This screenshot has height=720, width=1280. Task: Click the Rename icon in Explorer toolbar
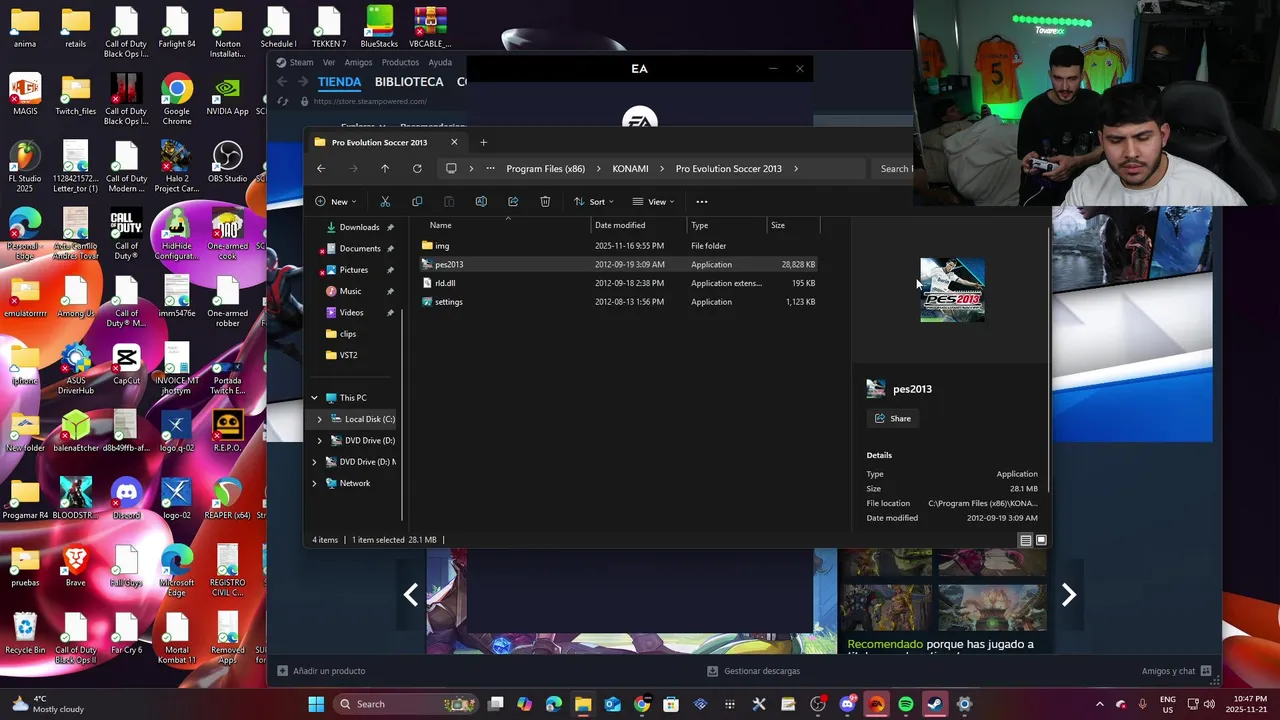481,201
